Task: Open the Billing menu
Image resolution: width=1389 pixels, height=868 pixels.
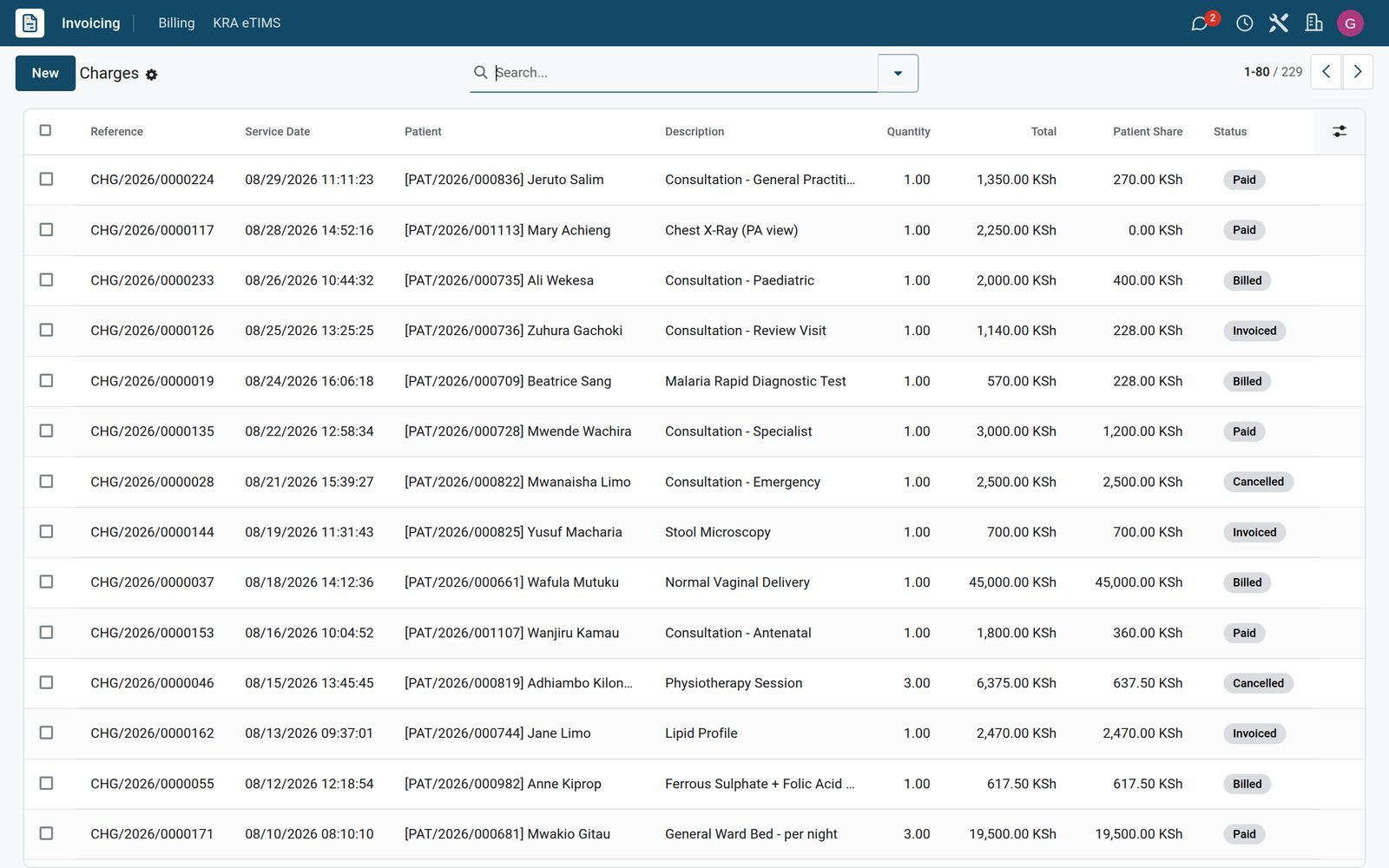Action: tap(176, 23)
